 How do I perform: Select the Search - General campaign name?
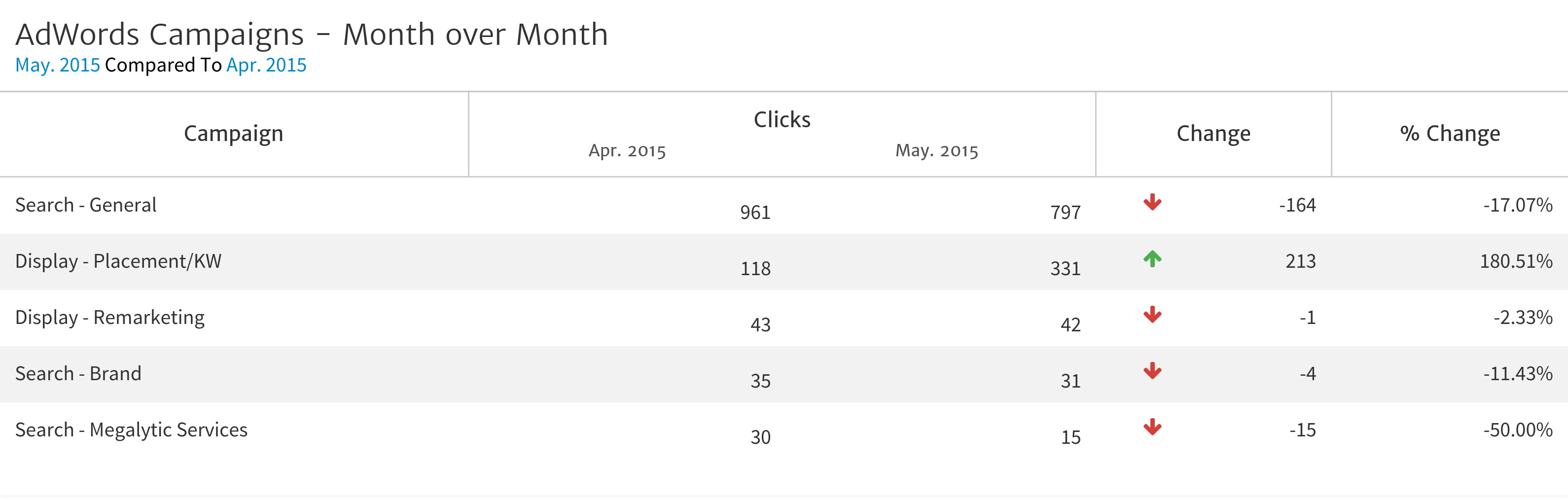coord(86,205)
